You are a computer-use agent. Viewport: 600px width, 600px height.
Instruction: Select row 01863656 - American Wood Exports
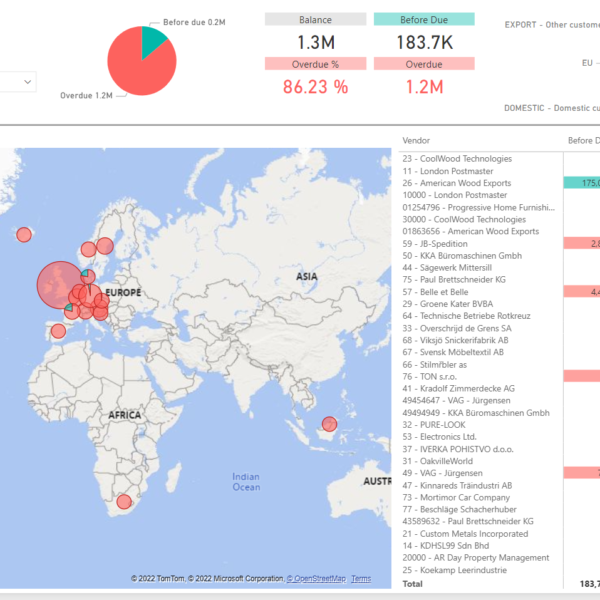coord(471,232)
